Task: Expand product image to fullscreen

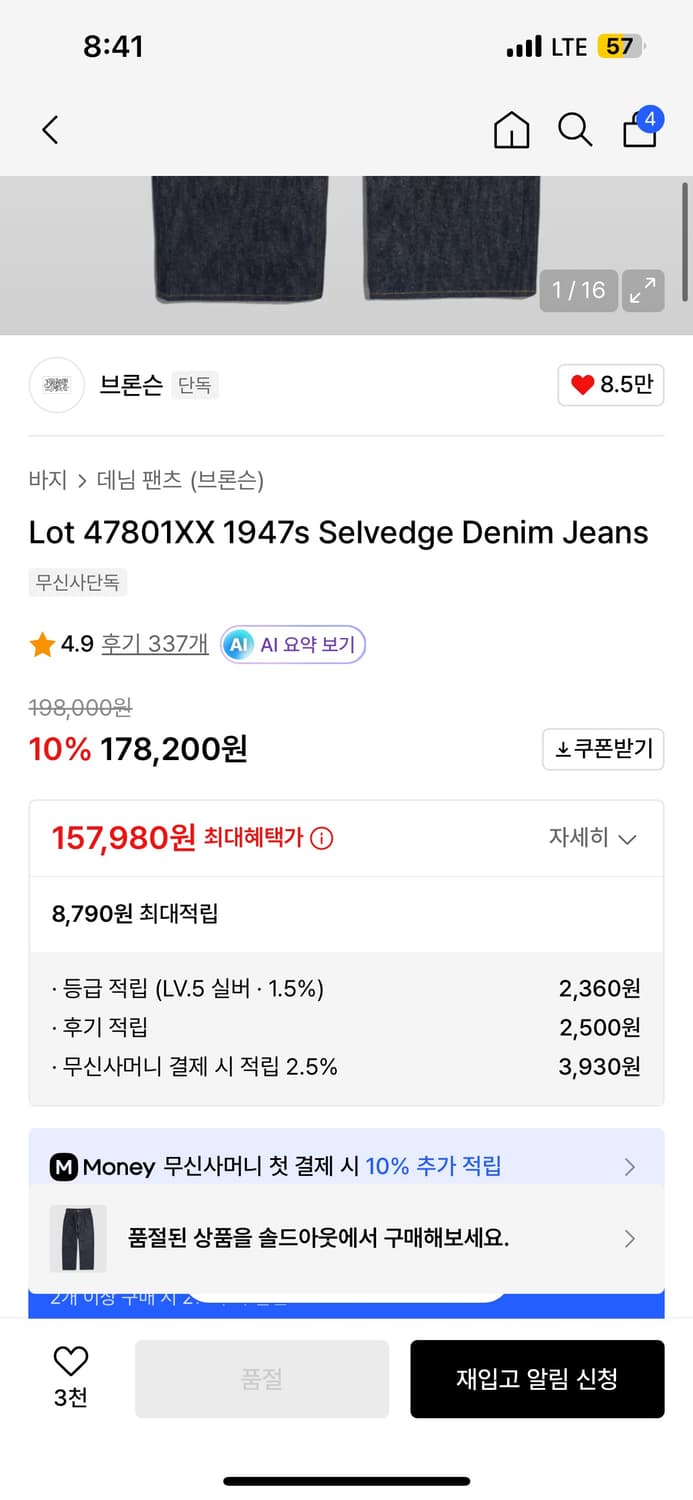Action: 643,291
